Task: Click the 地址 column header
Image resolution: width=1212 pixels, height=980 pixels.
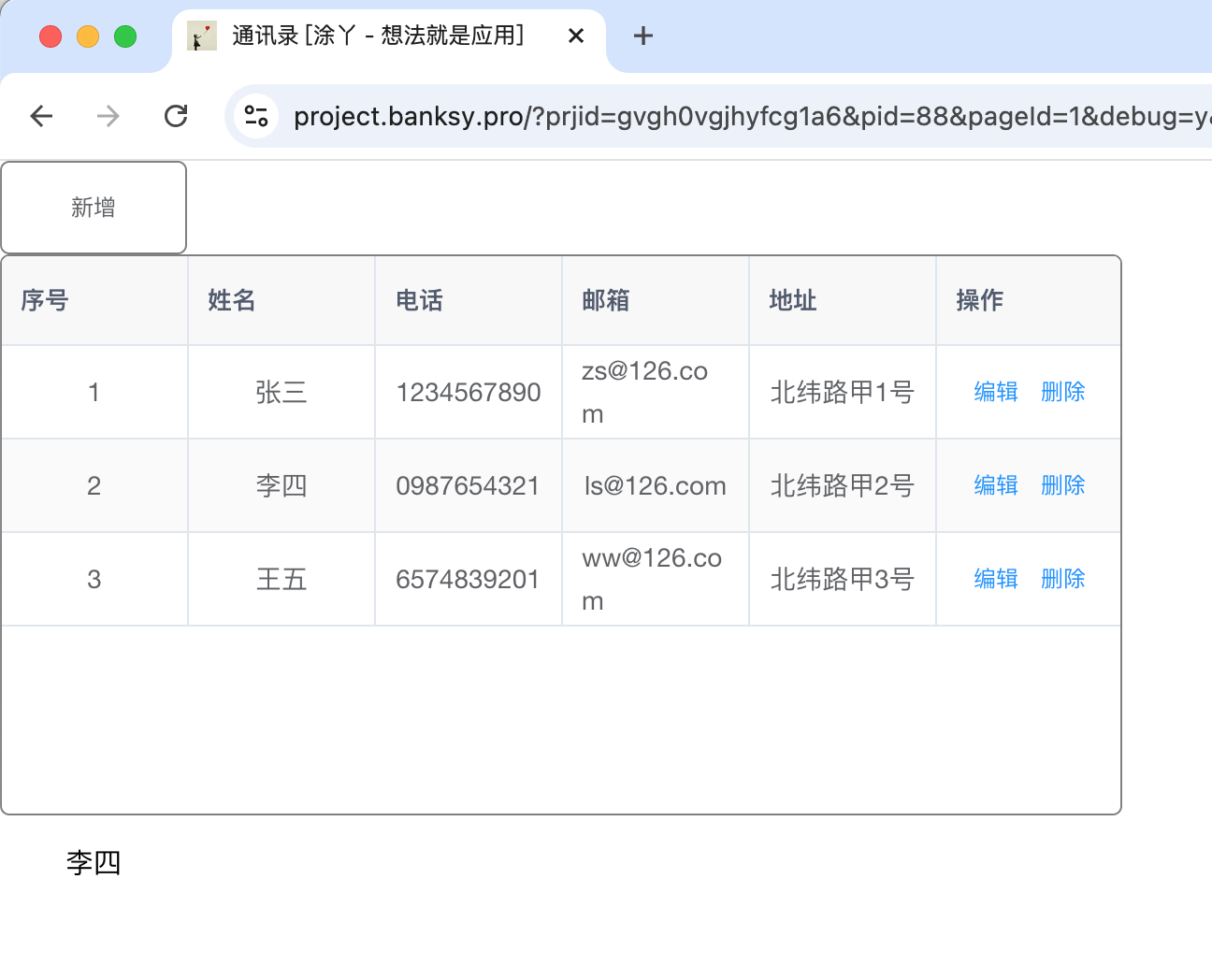Action: click(x=843, y=300)
